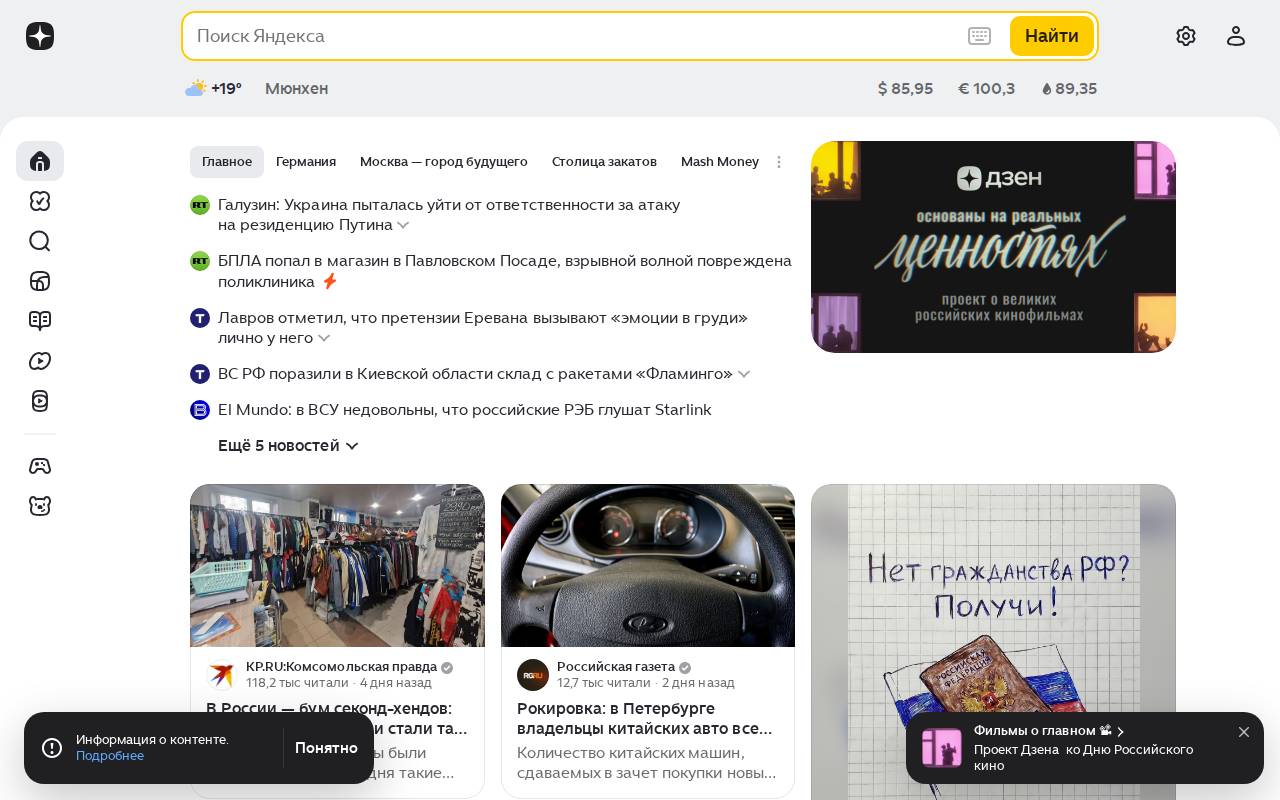Click Российская газета channel avatar

click(x=533, y=675)
